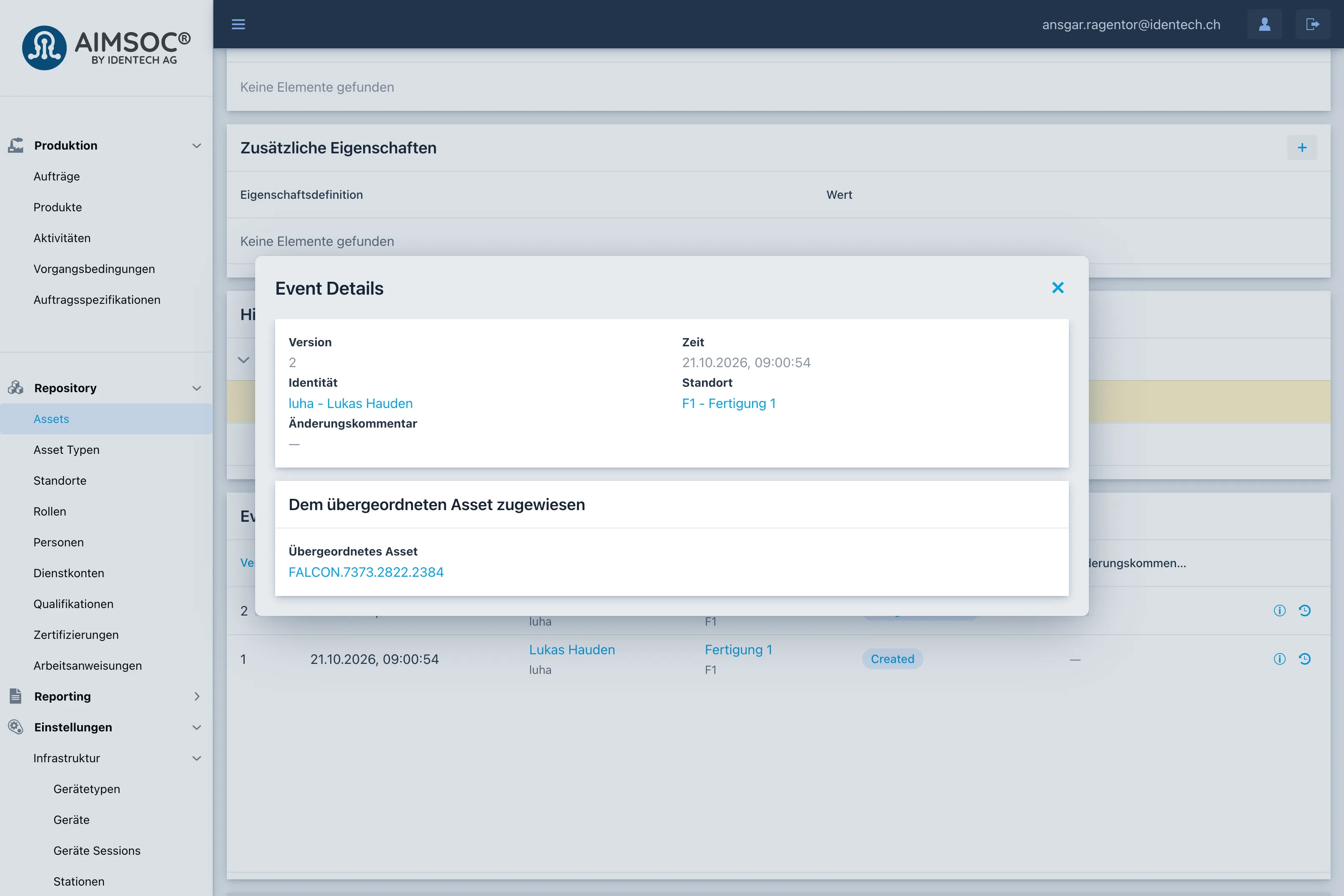
Task: Open Produkte in the sidebar
Action: pyautogui.click(x=58, y=207)
